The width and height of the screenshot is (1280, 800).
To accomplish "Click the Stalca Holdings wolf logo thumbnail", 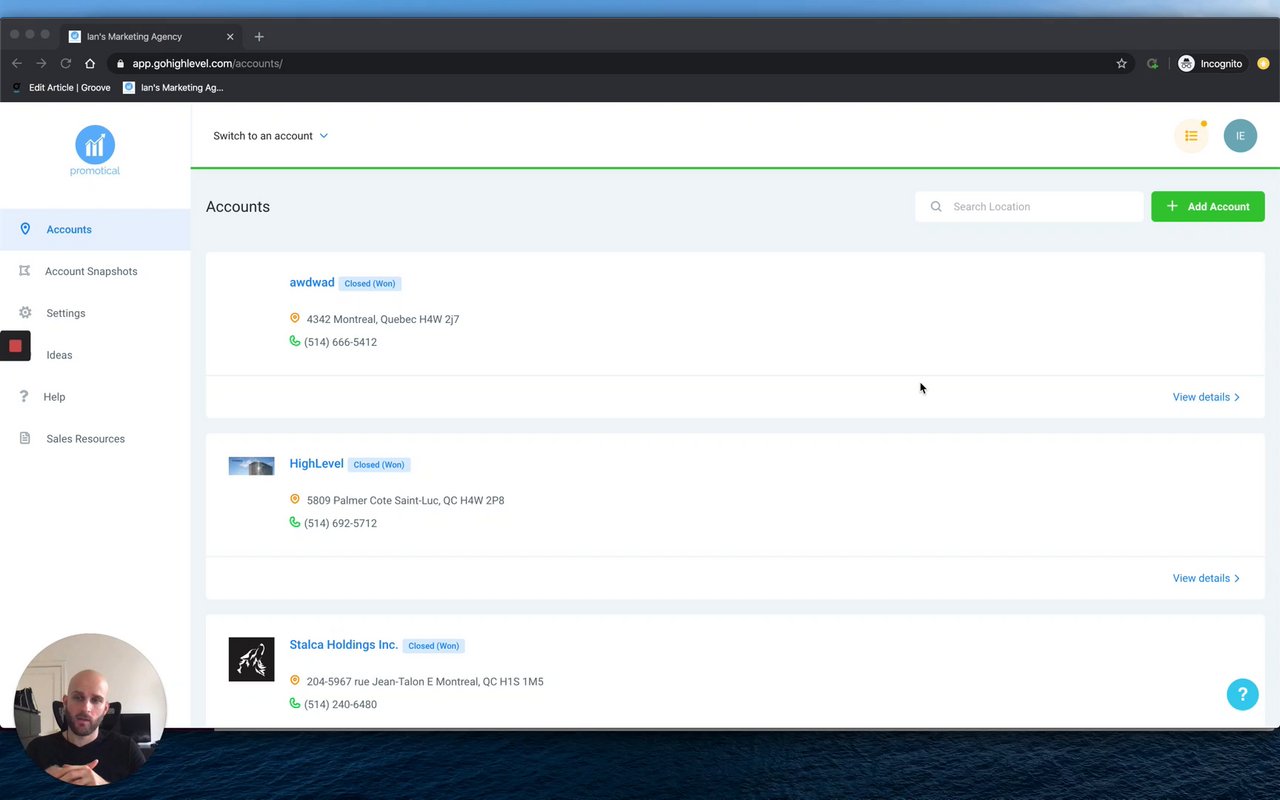I will [x=251, y=659].
